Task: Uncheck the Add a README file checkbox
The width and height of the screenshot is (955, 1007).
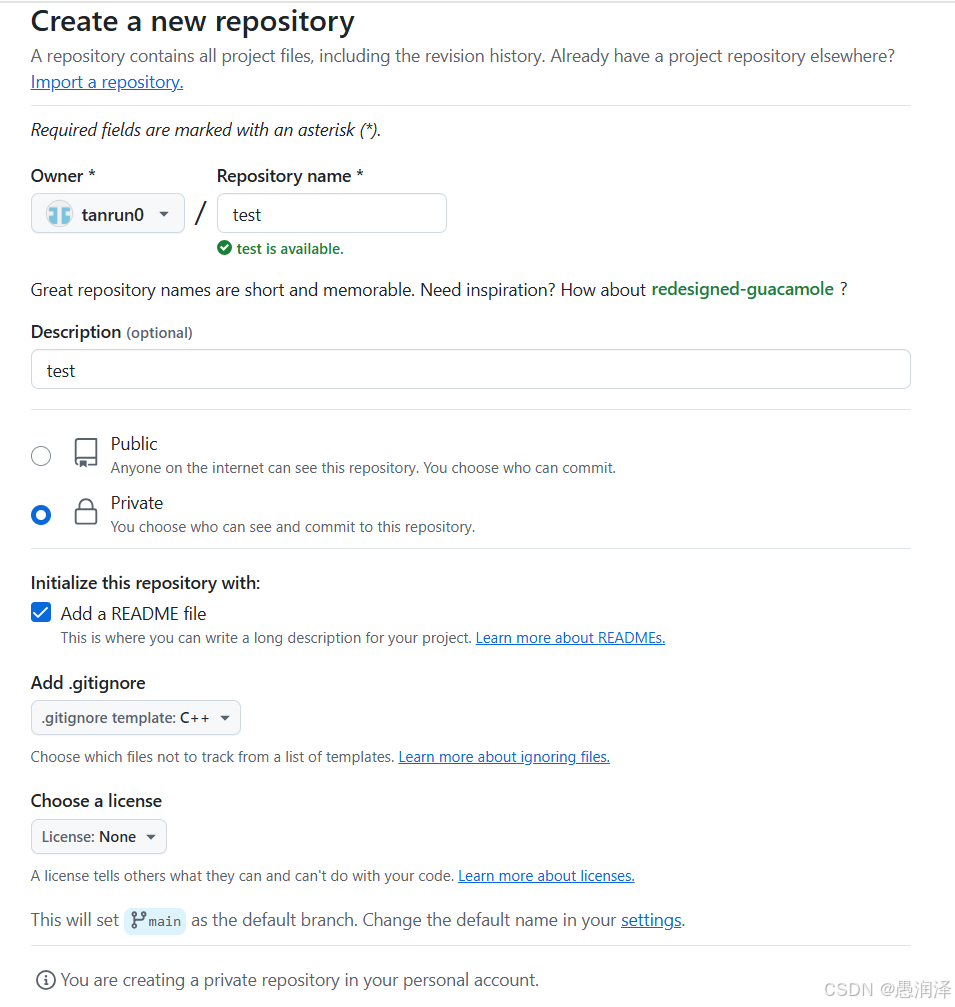Action: (41, 613)
